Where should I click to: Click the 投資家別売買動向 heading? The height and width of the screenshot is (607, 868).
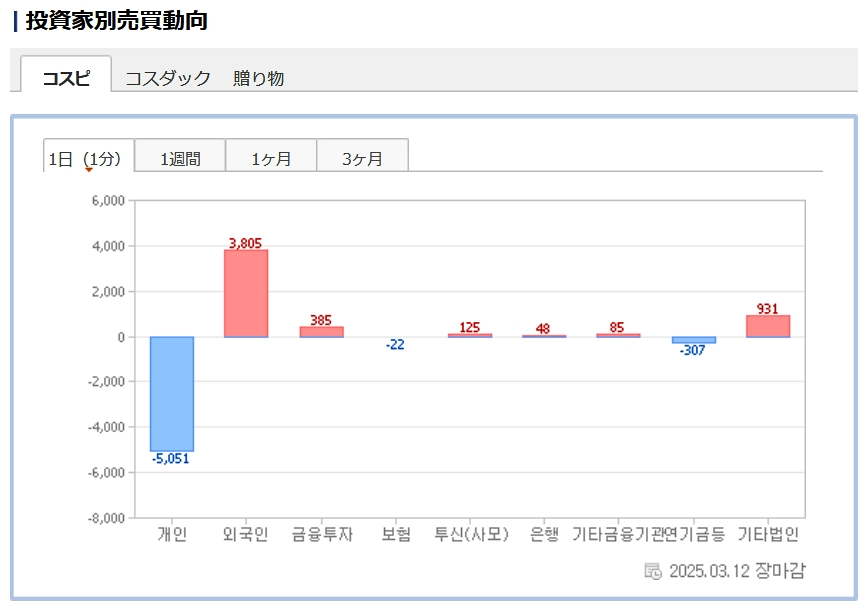(x=116, y=20)
